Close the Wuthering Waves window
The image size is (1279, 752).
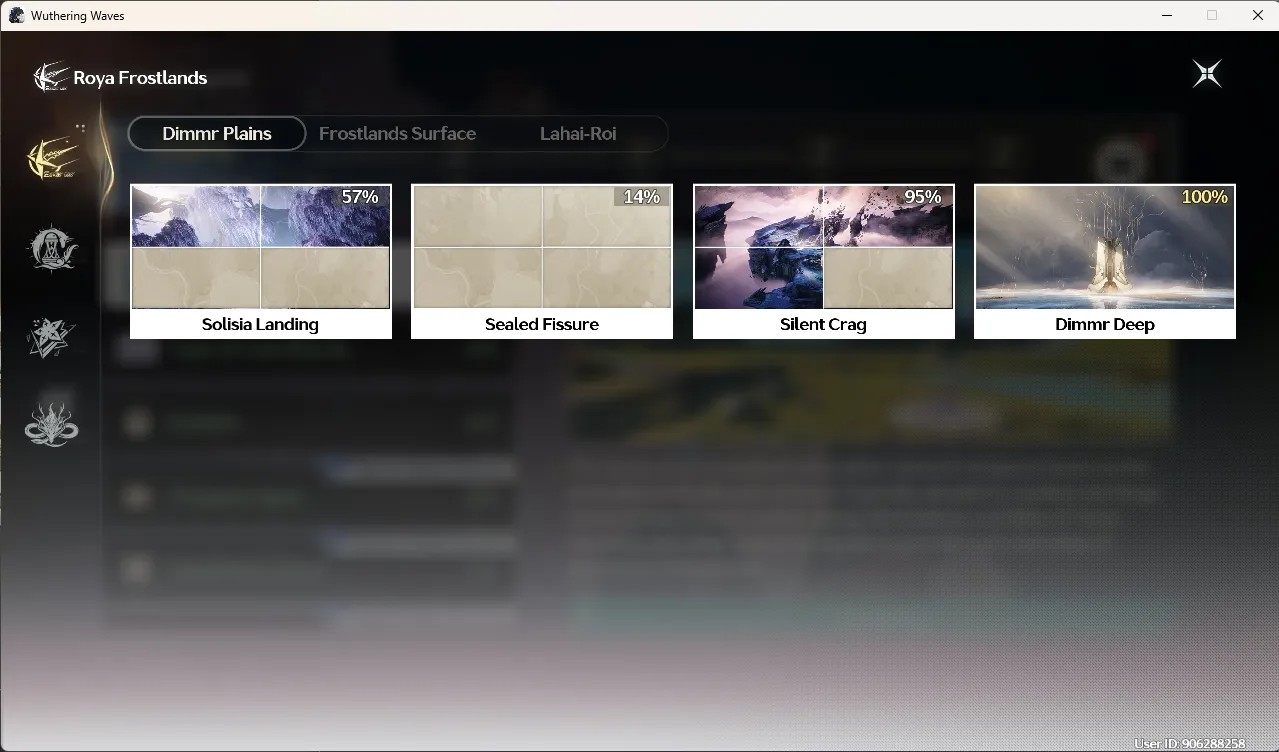pyautogui.click(x=1258, y=15)
